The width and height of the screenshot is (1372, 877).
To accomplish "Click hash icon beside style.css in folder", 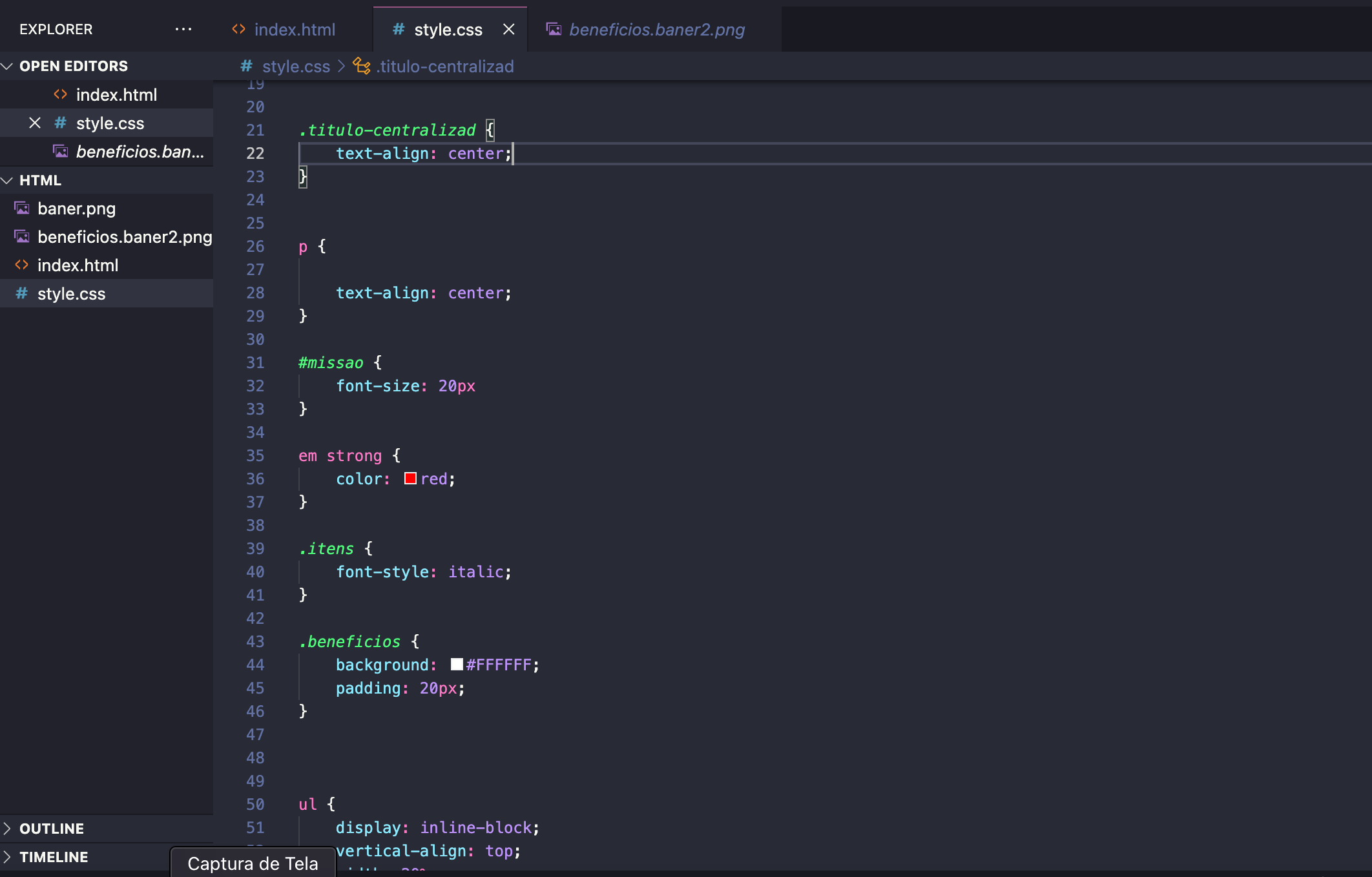I will pyautogui.click(x=21, y=293).
